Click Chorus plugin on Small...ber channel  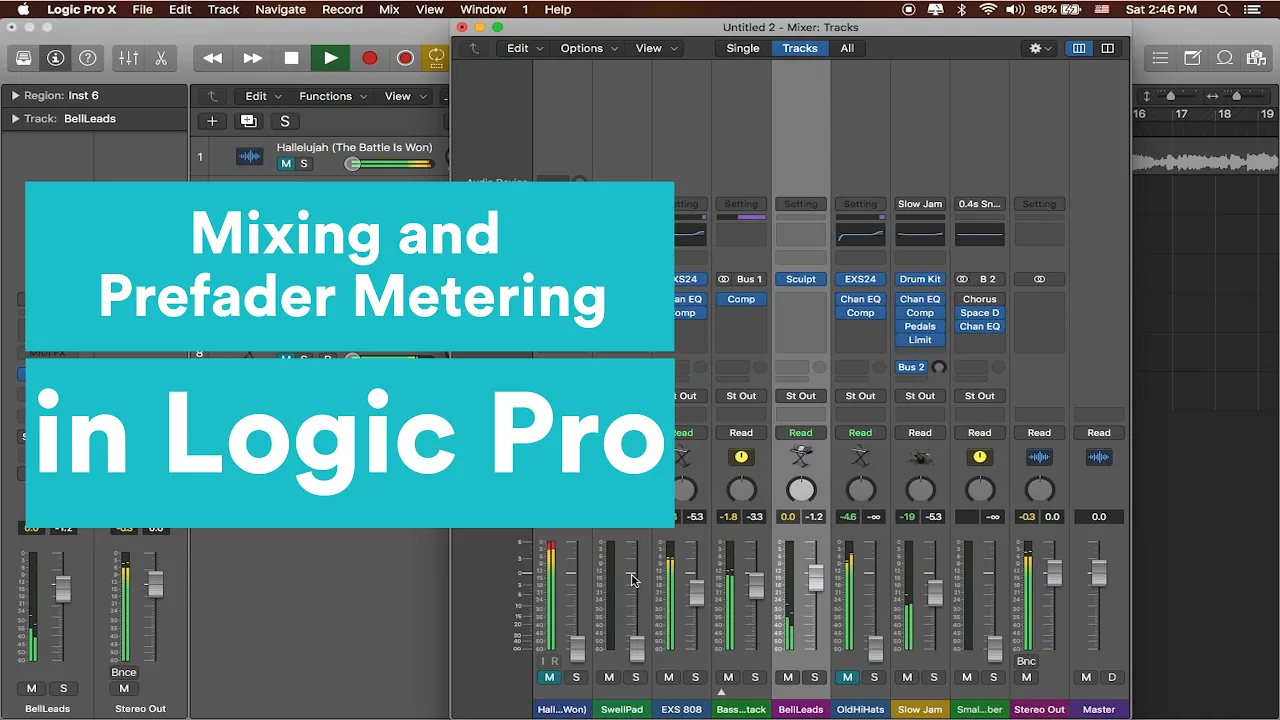[x=980, y=299]
